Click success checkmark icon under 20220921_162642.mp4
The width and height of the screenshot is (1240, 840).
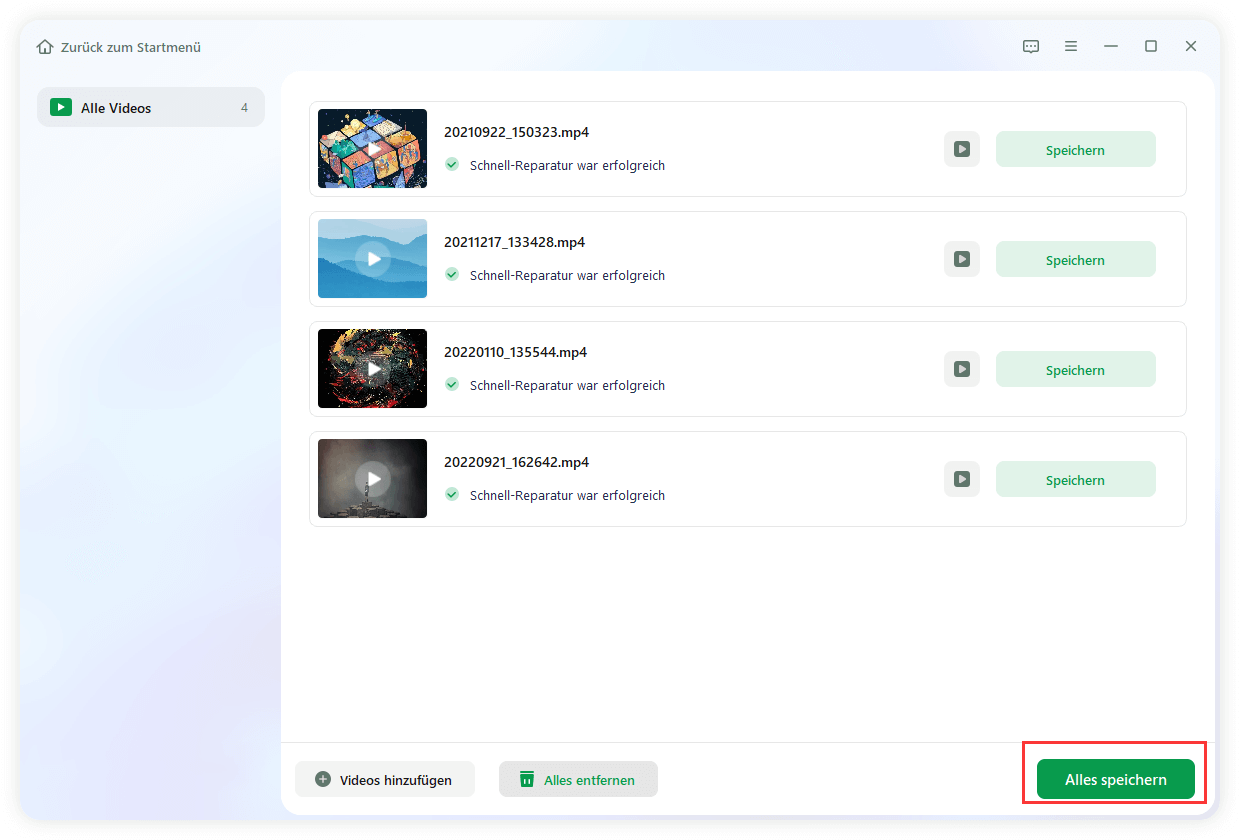coord(452,494)
